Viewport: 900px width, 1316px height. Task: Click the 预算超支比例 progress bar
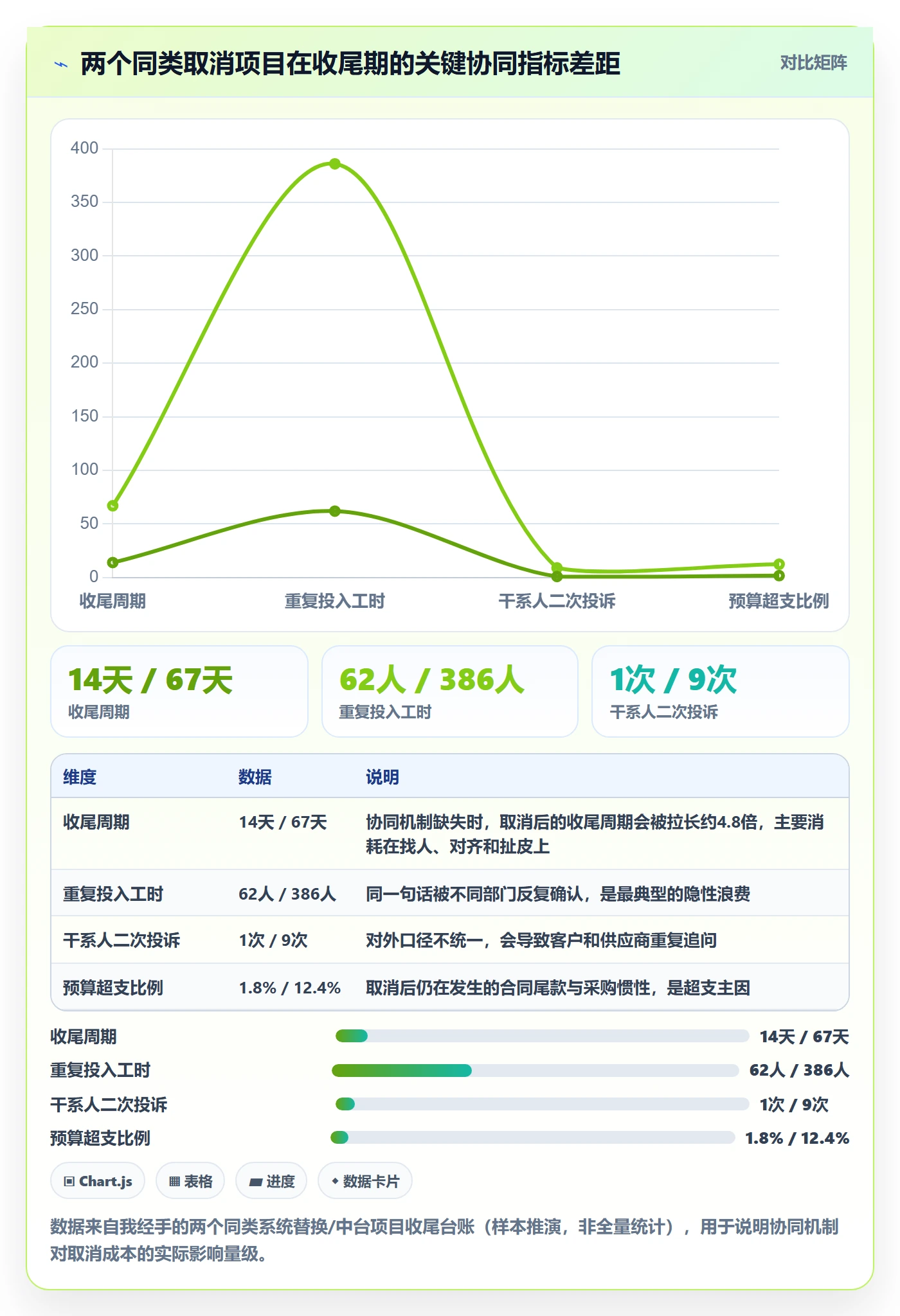click(x=533, y=1137)
